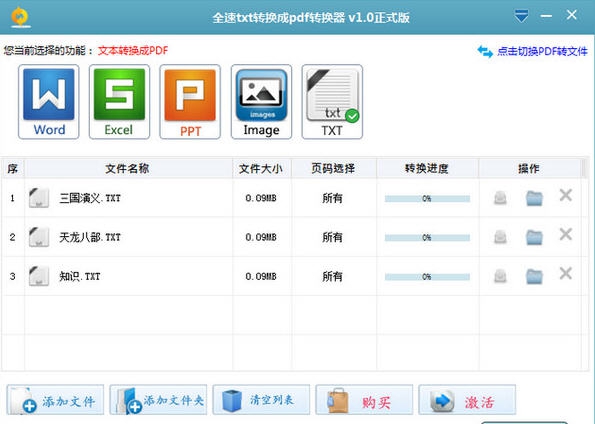The width and height of the screenshot is (595, 424).
Task: Click page selection 所有 for 天龙八部.TXT
Action: point(332,237)
